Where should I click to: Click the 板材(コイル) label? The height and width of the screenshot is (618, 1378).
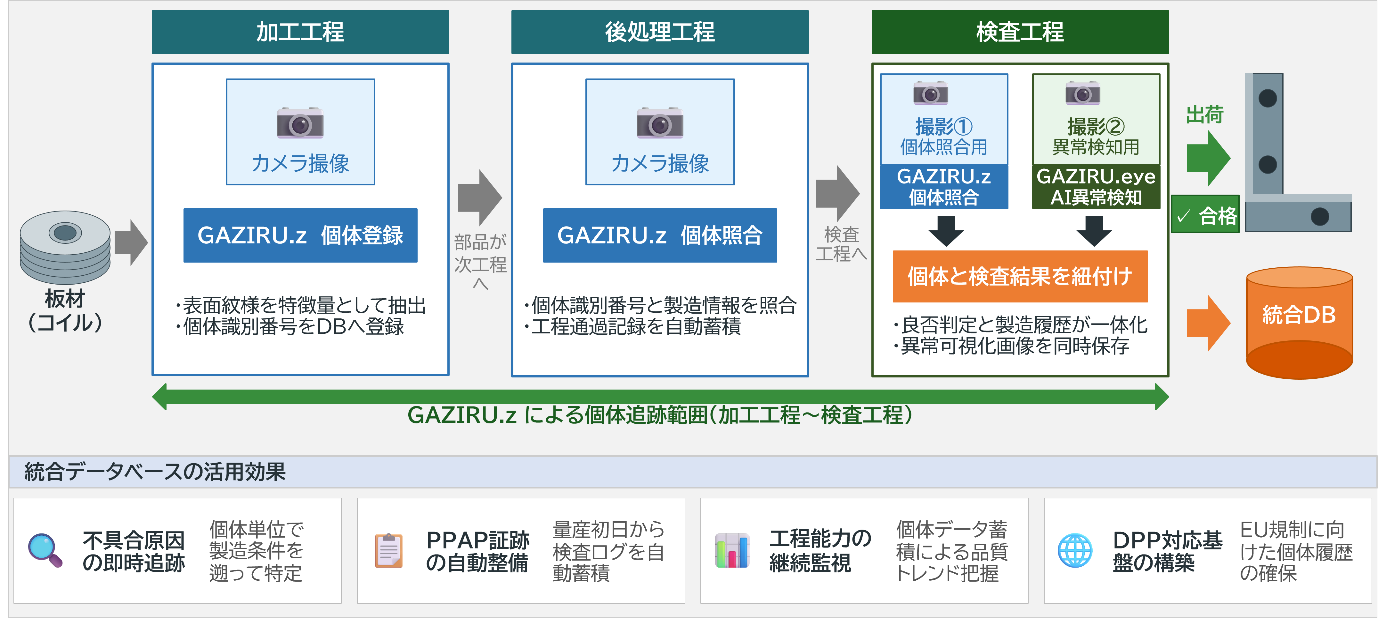click(65, 311)
